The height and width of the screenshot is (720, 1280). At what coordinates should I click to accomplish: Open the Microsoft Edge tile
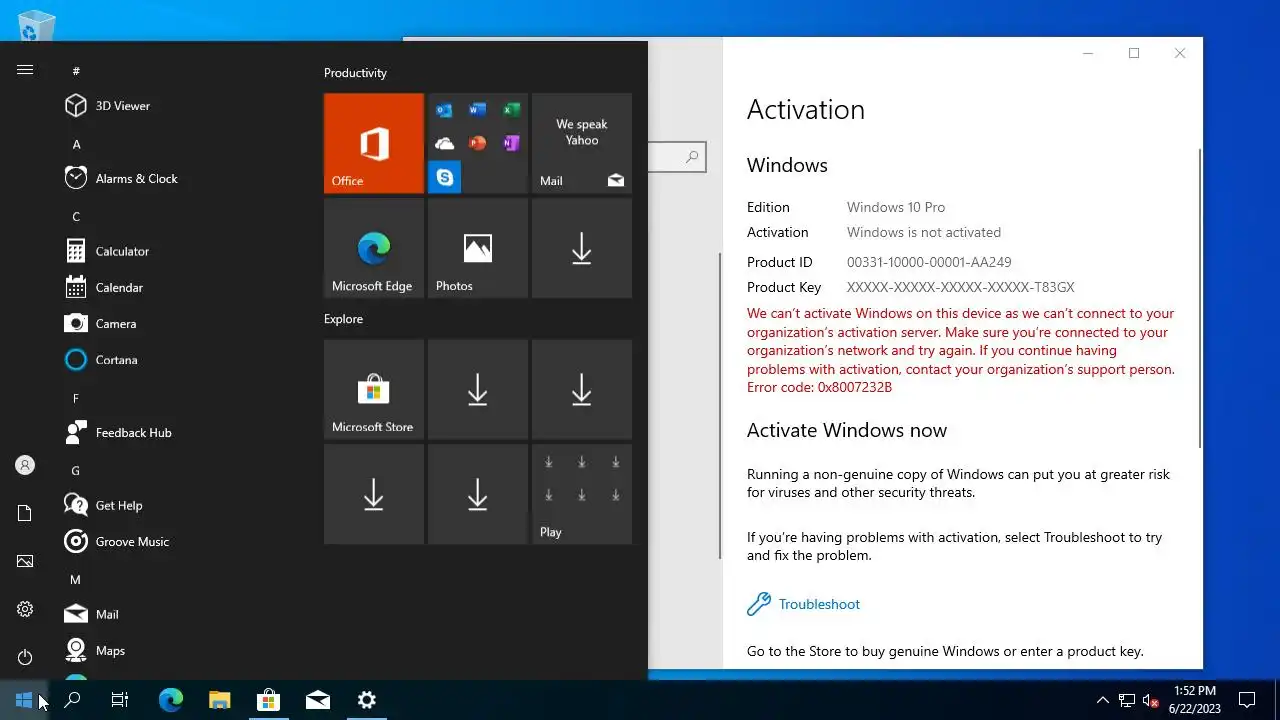374,248
